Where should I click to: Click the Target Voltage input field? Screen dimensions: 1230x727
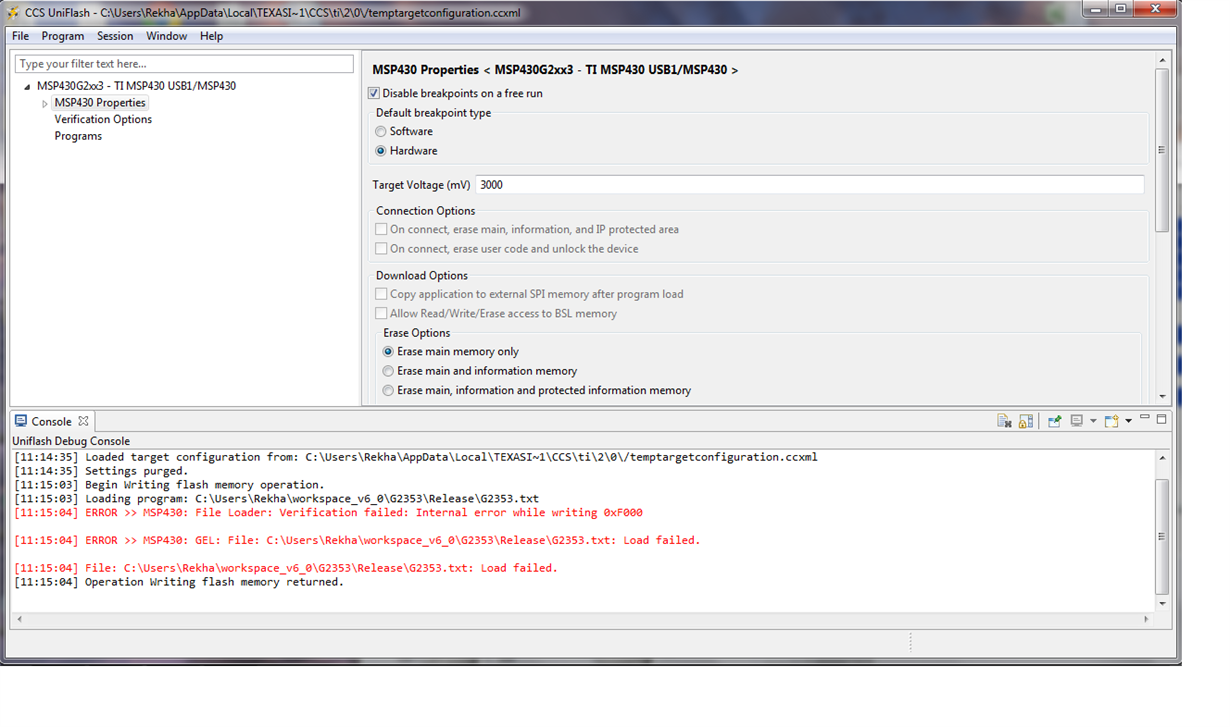809,185
